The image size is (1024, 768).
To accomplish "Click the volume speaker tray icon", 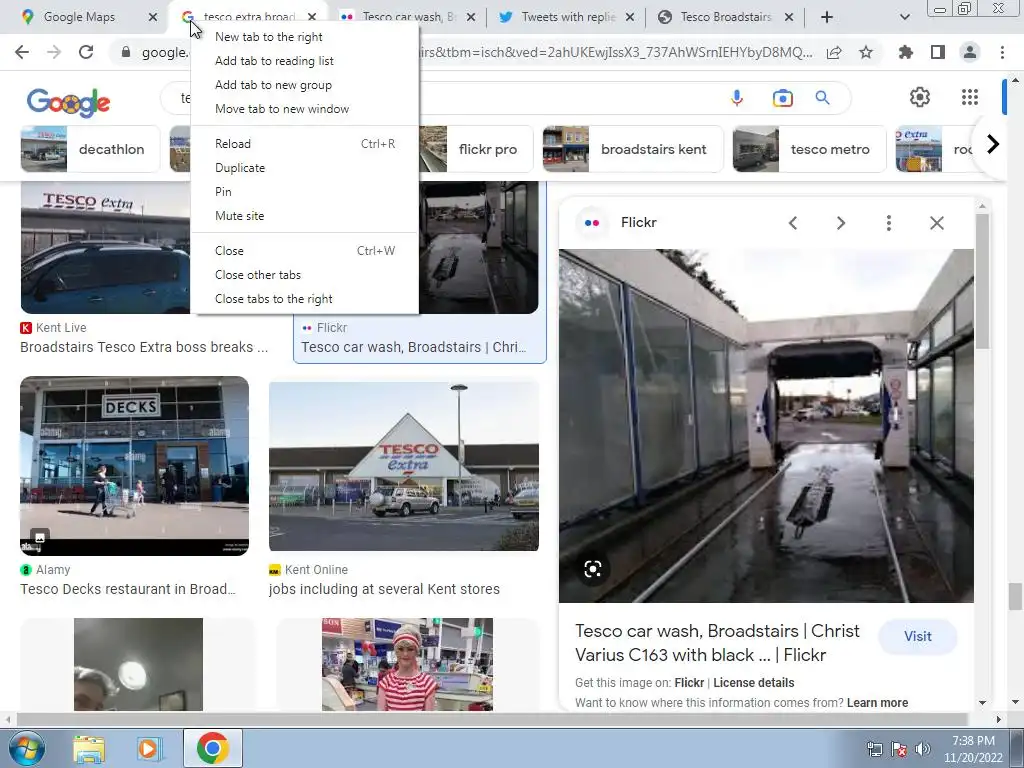I will [x=923, y=749].
